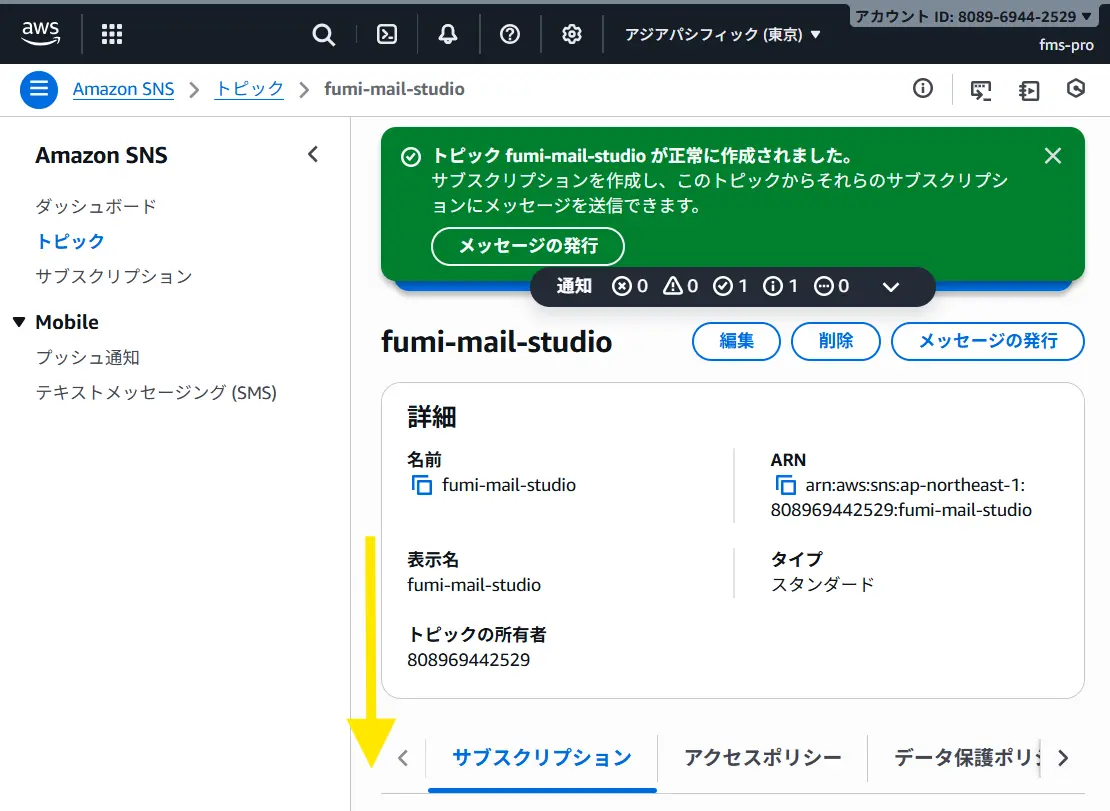The width and height of the screenshot is (1110, 811).
Task: Open the help question mark icon
Action: click(x=510, y=35)
